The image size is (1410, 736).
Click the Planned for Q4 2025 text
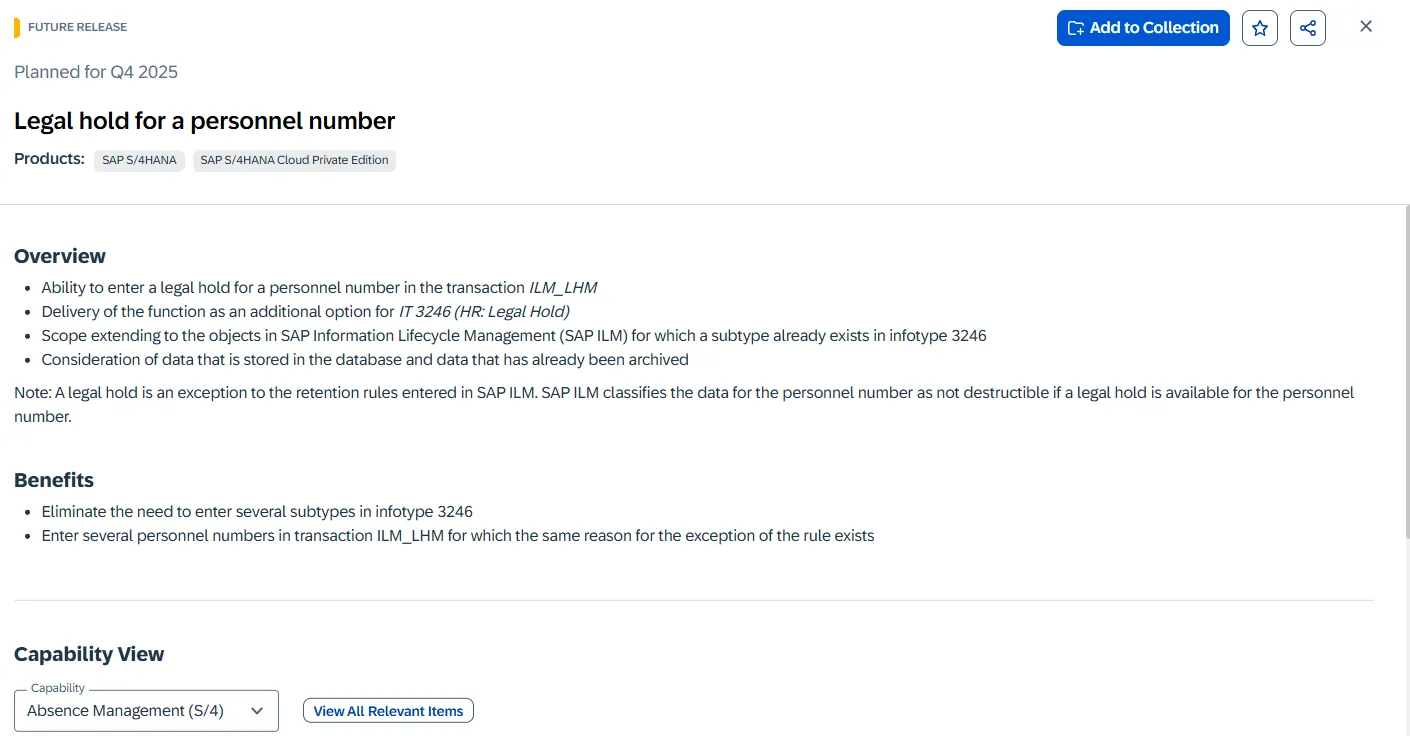tap(96, 72)
